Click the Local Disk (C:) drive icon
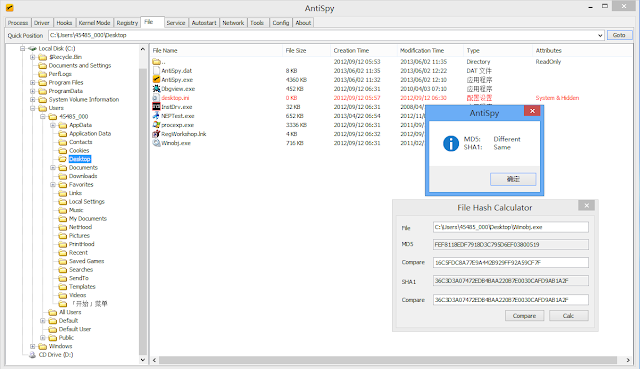Image resolution: width=640 pixels, height=369 pixels. point(32,48)
